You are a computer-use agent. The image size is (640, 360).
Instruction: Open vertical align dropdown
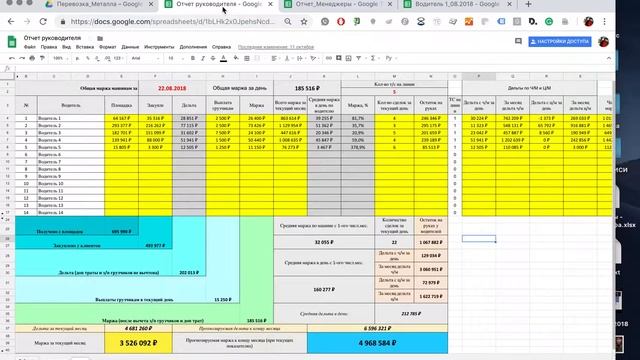288,58
